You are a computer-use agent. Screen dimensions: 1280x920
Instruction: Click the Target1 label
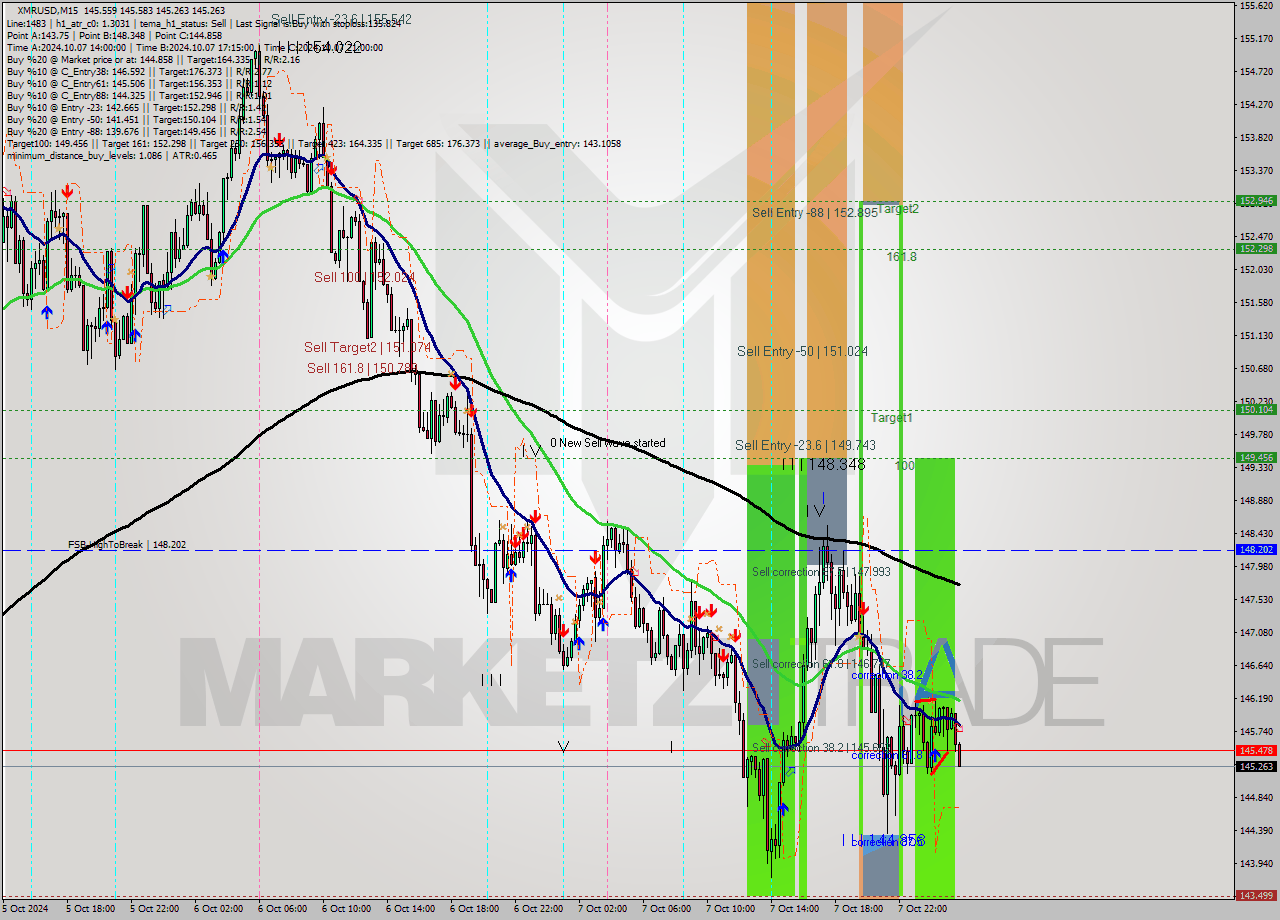[x=891, y=417]
